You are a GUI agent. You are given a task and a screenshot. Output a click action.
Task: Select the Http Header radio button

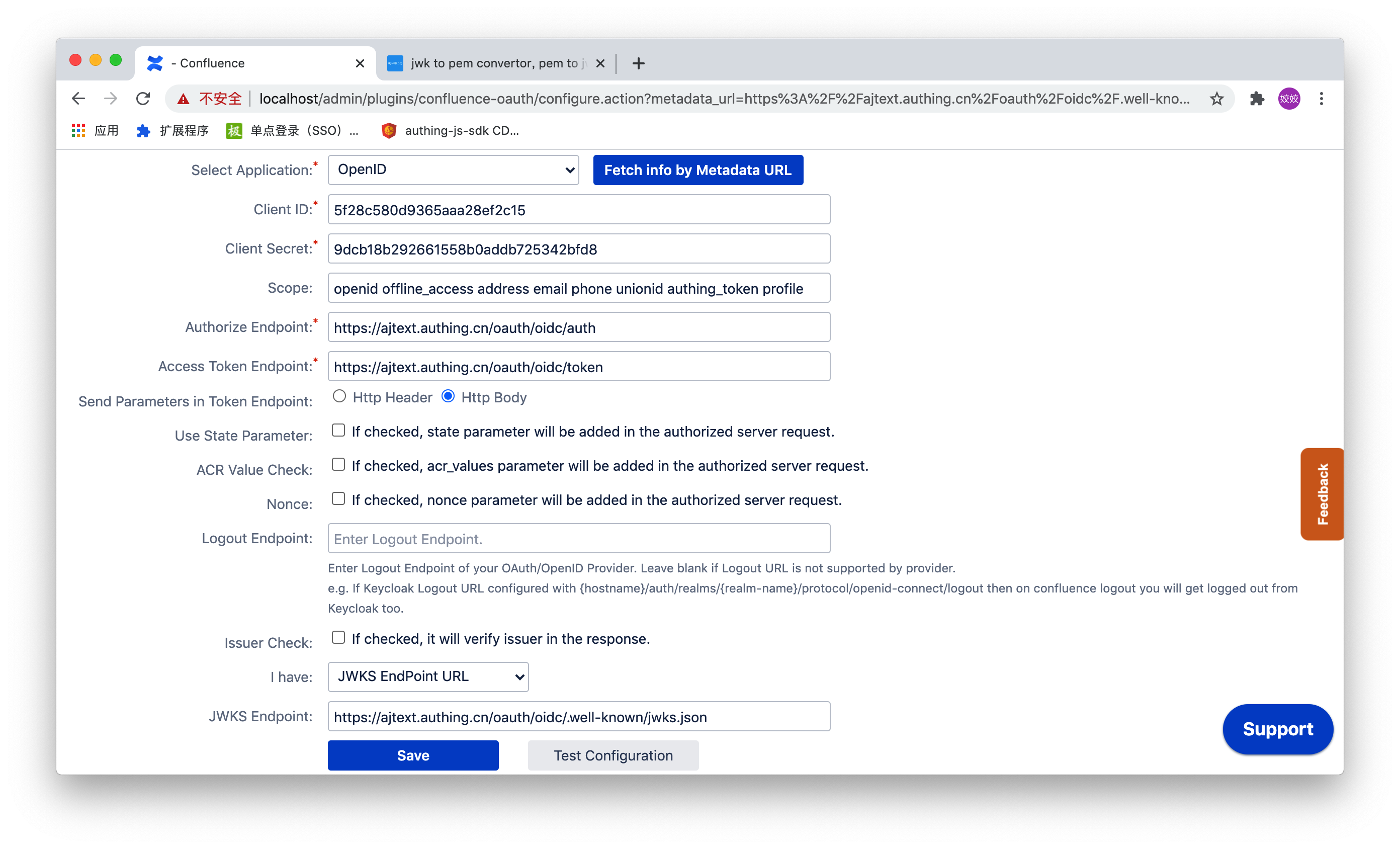[x=339, y=396]
